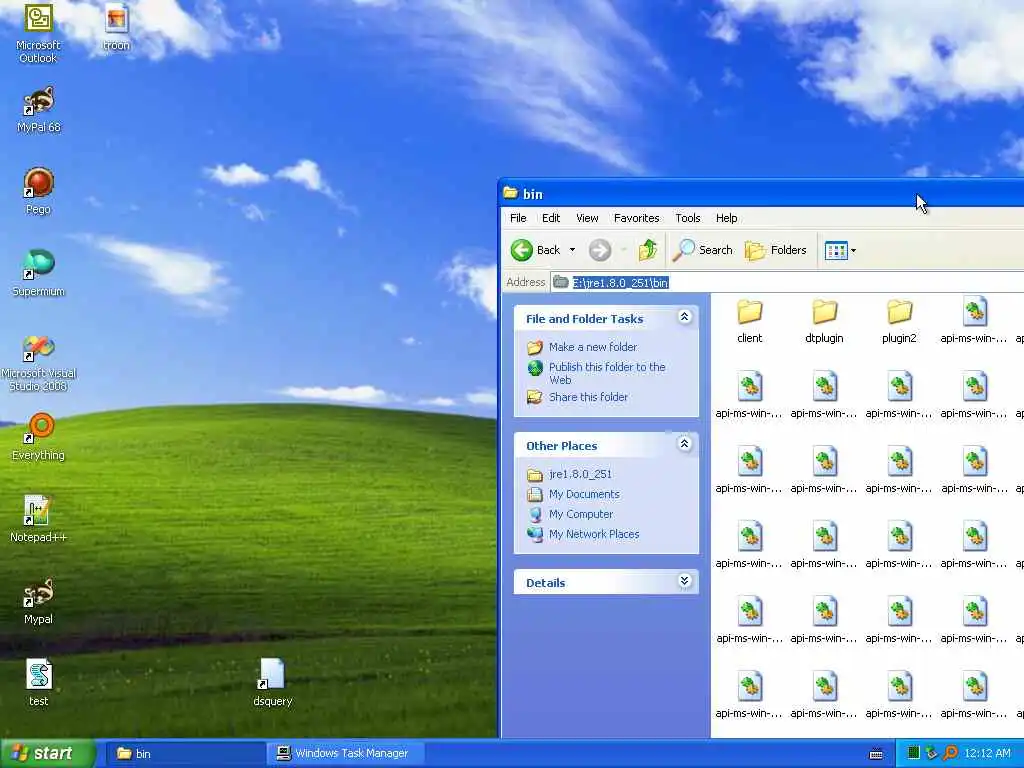Go to My Computer in Other Places
Screen dimensions: 1024x768
point(581,515)
